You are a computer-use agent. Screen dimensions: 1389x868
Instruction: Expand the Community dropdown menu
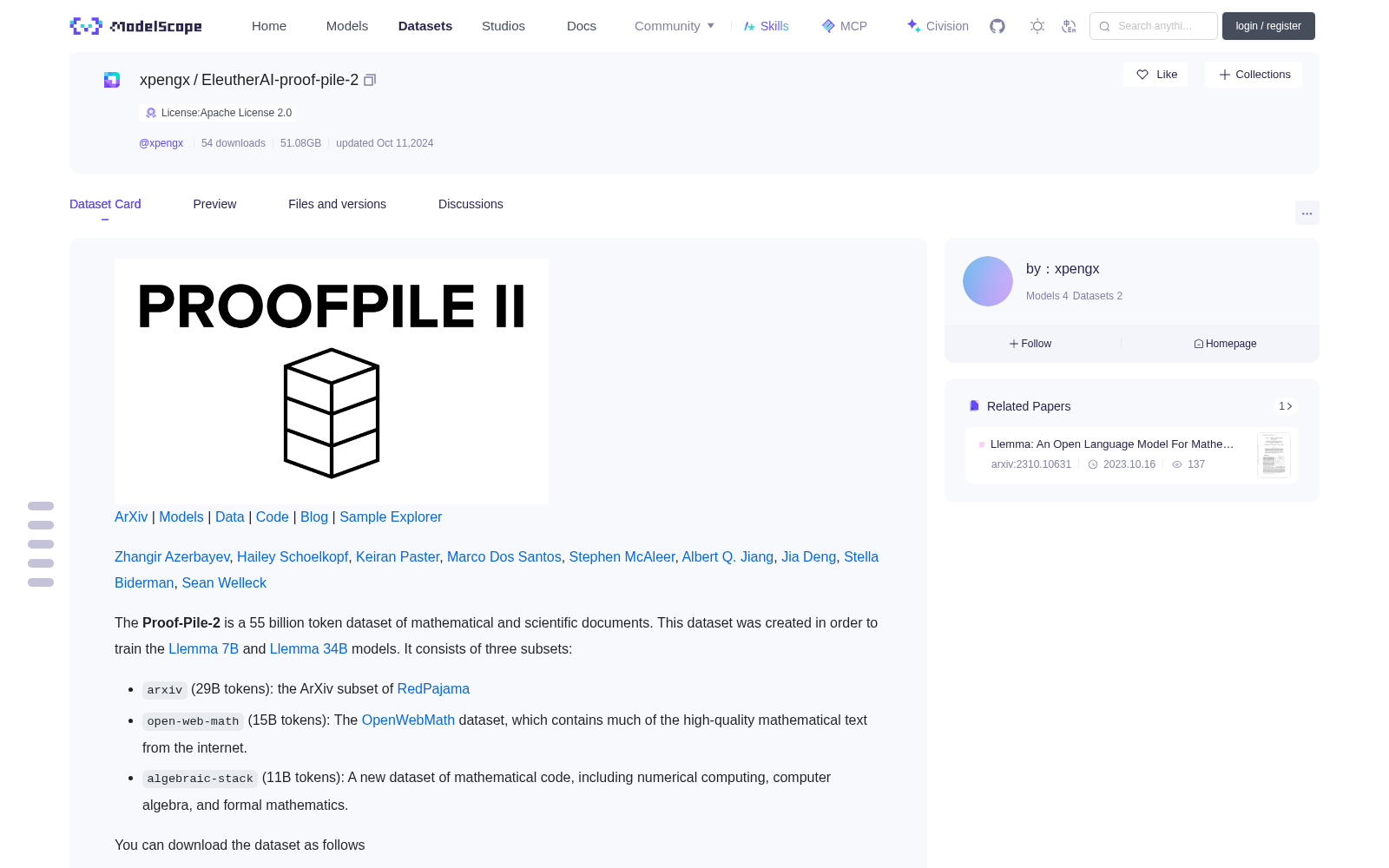[x=675, y=26]
